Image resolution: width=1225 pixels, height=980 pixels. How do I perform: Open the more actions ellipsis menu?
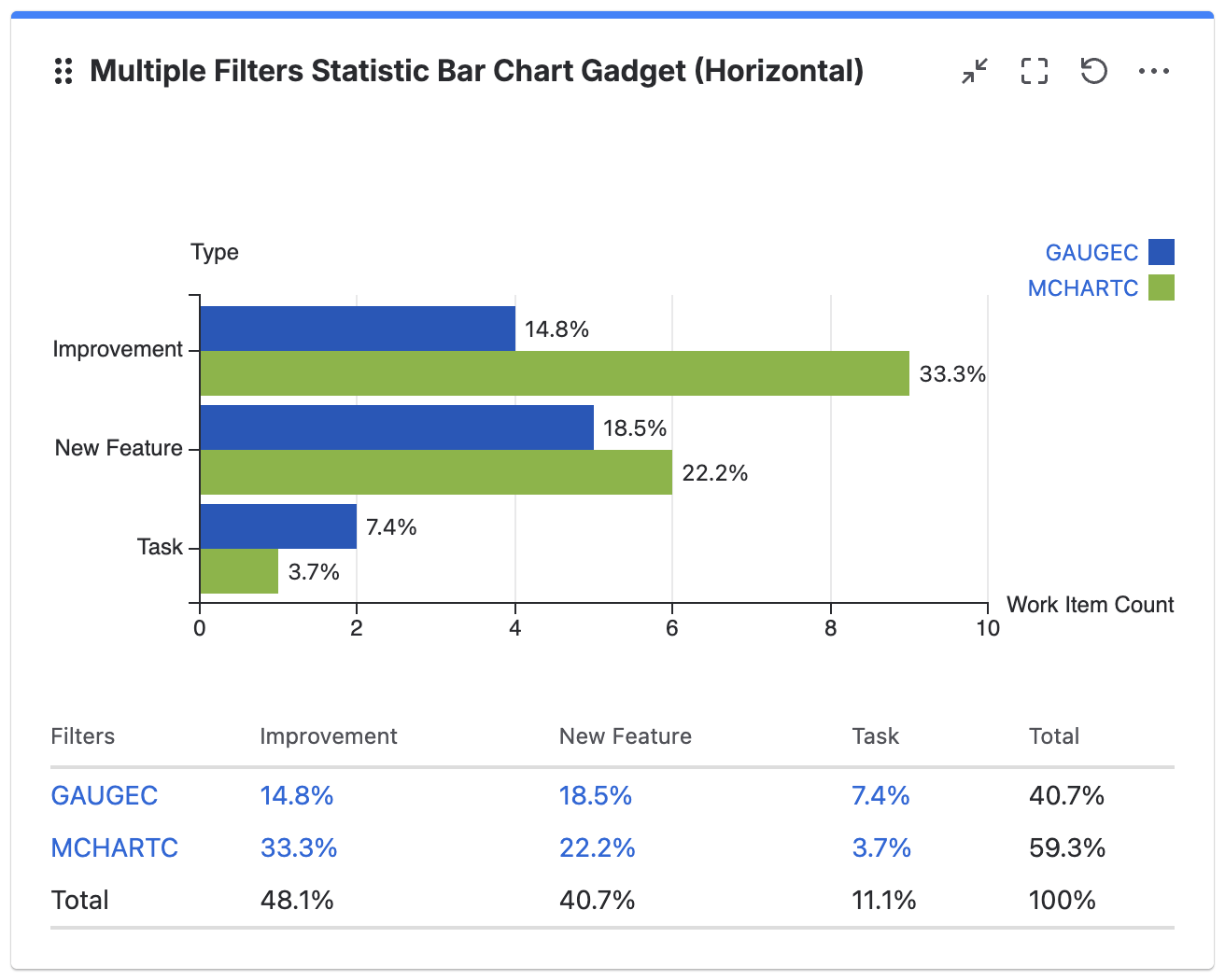[x=1154, y=71]
